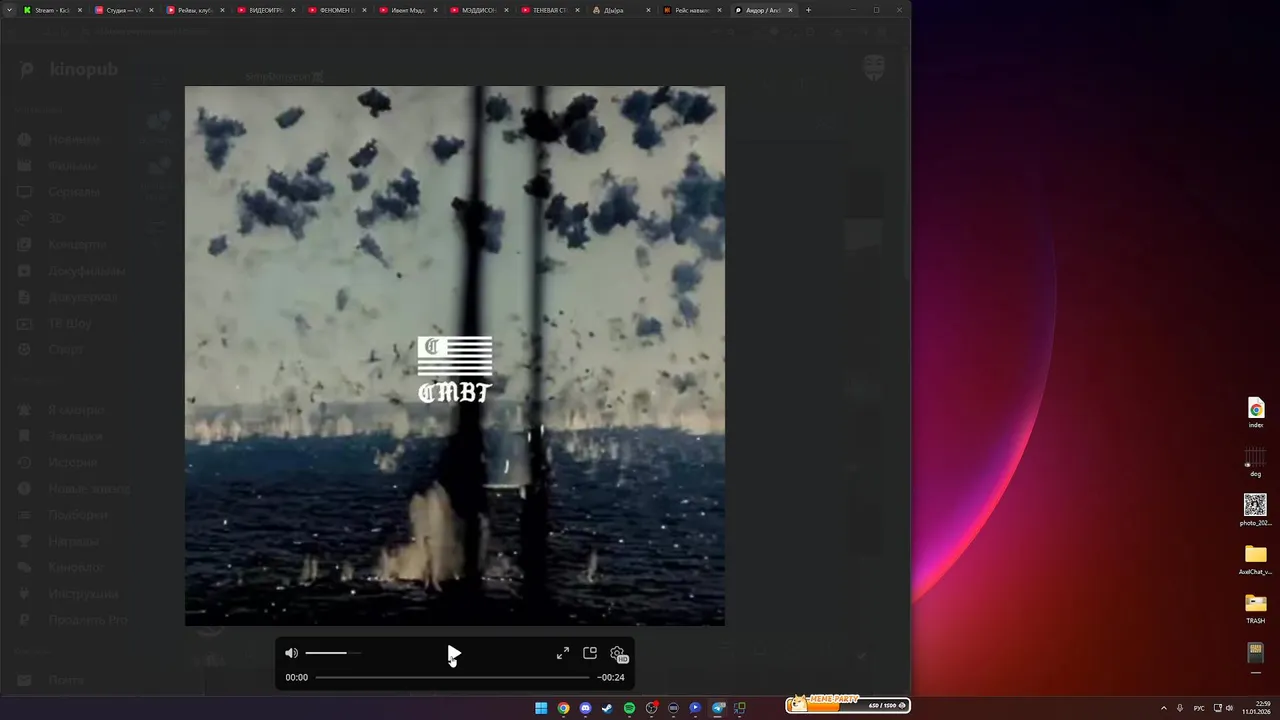Switch to the Stream - Kick tab

pos(52,10)
